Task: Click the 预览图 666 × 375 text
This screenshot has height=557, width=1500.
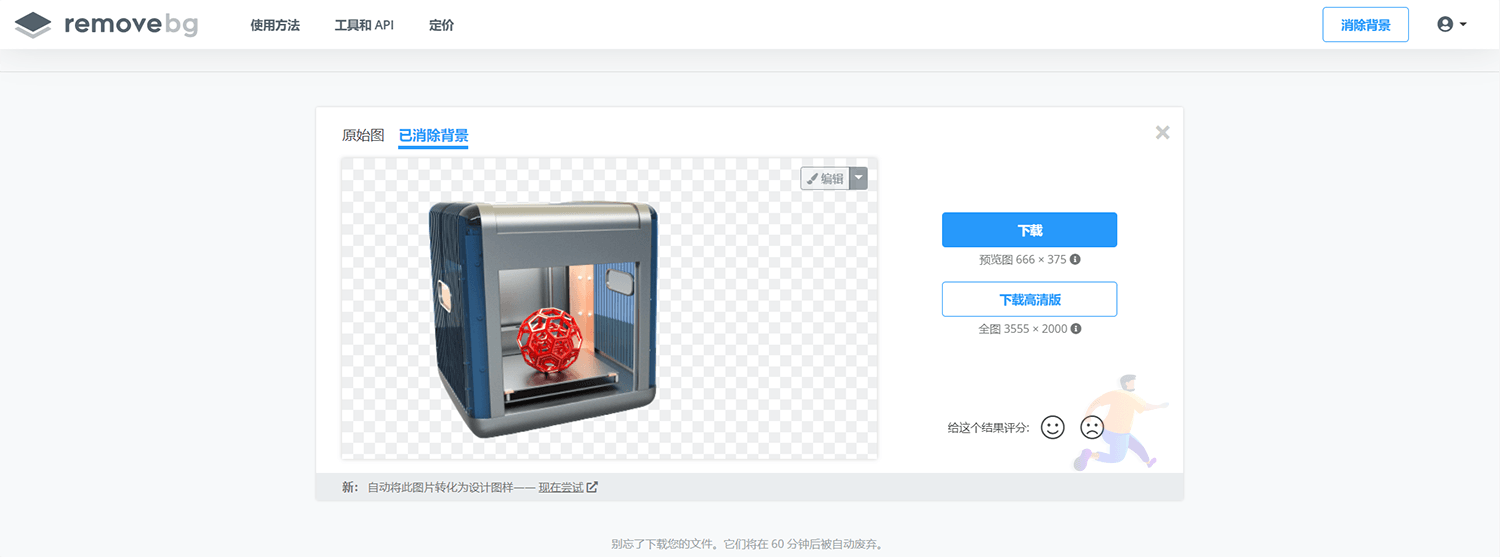Action: [1023, 259]
